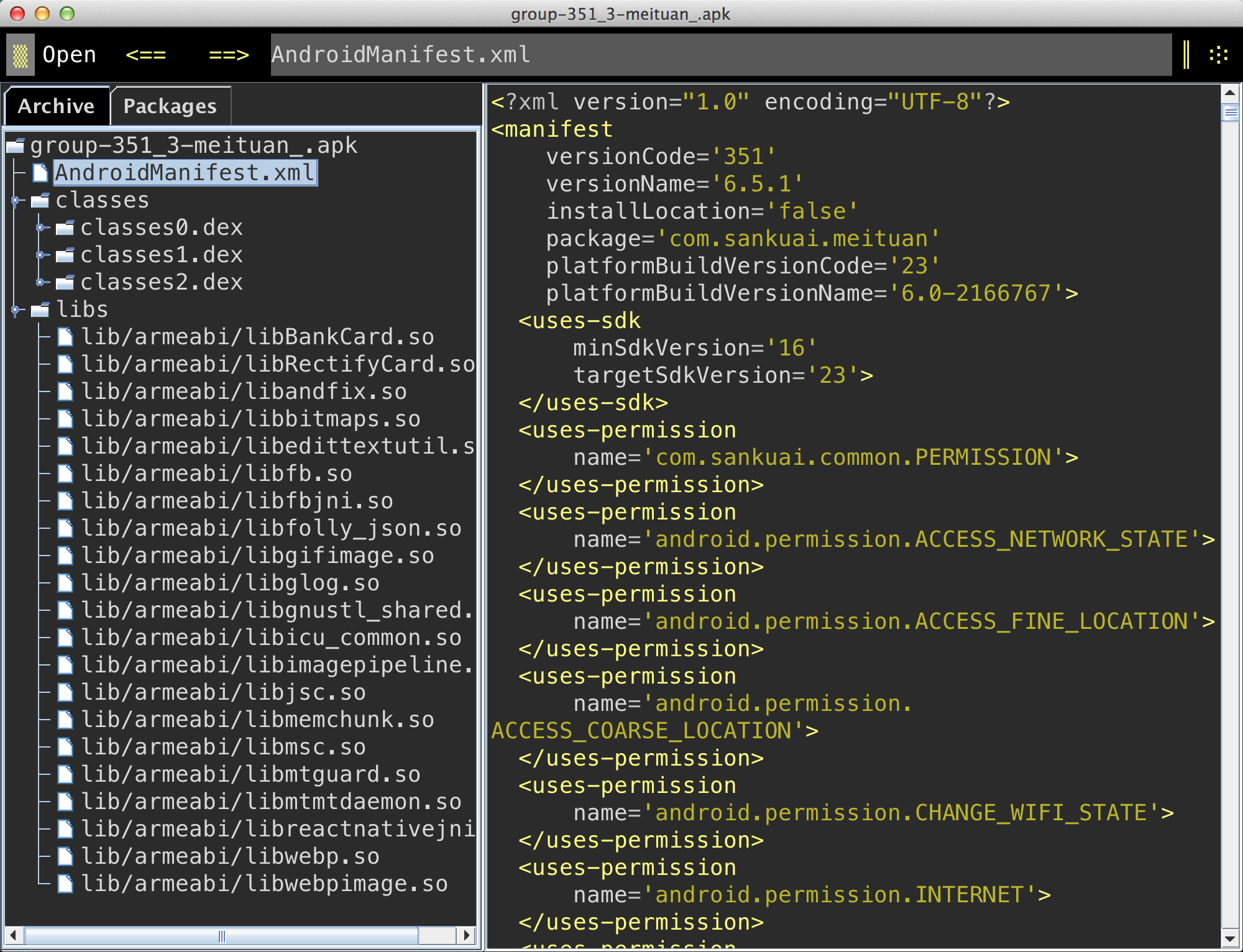Go forward using the ==> button
This screenshot has height=952, width=1243.
tap(229, 55)
